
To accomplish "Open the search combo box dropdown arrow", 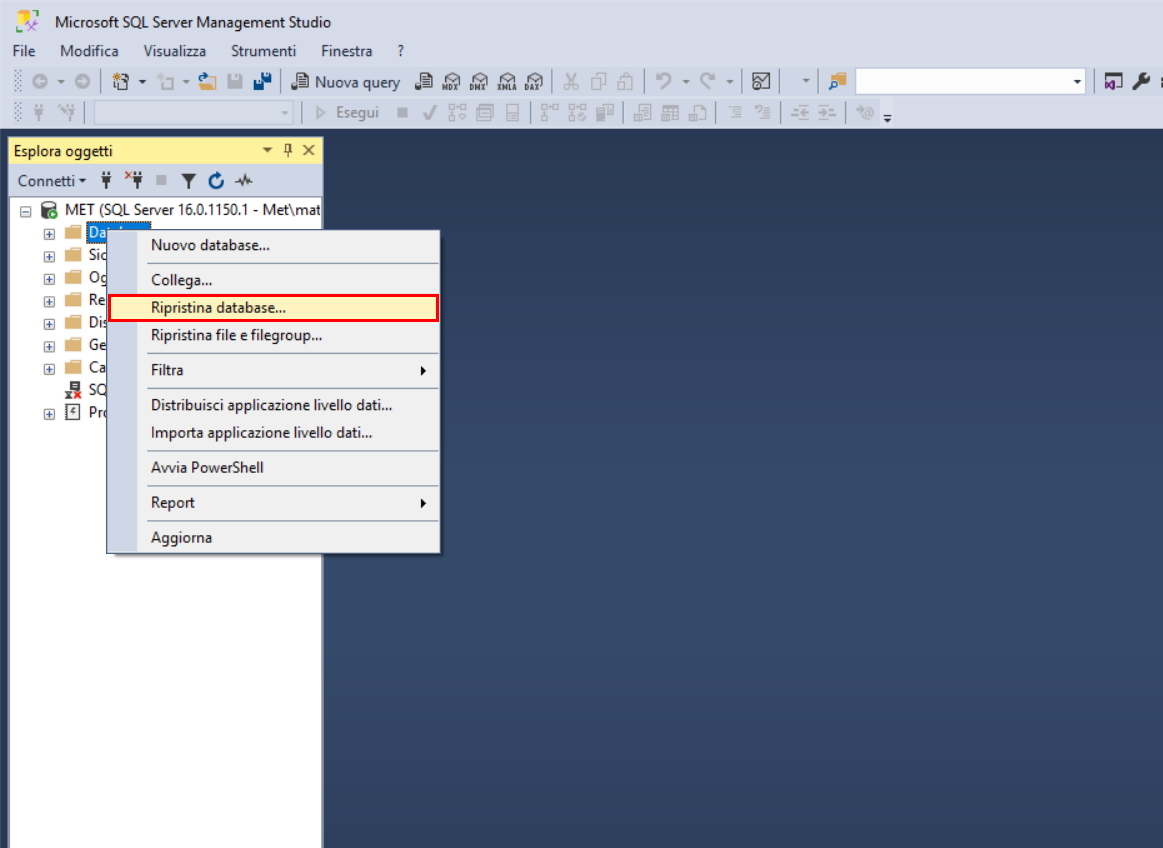I will point(1077,82).
